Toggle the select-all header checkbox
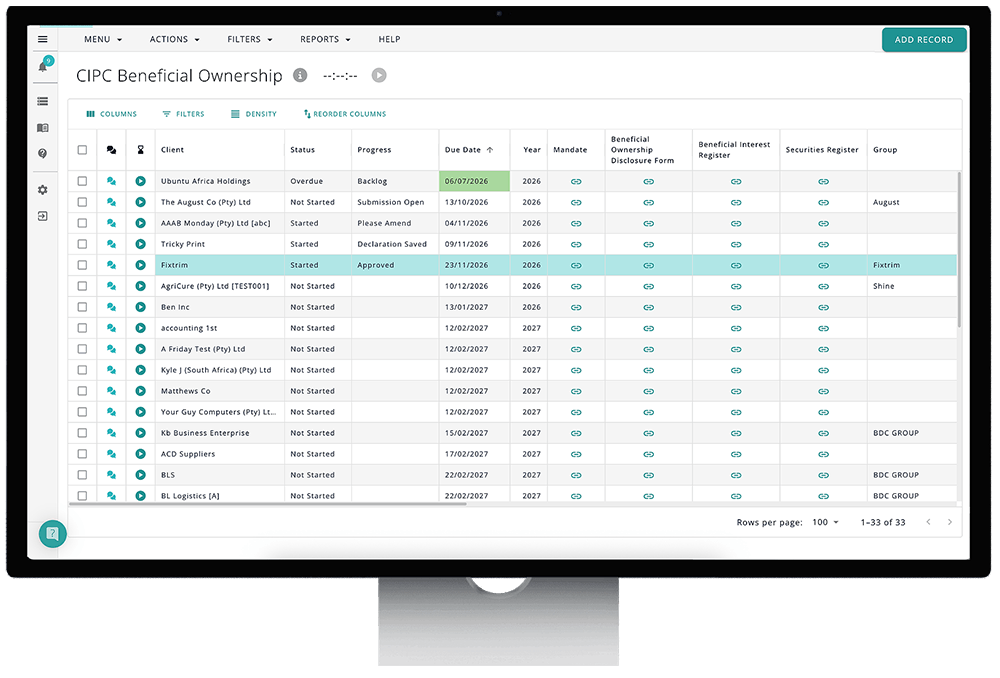1000x678 pixels. pos(82,150)
